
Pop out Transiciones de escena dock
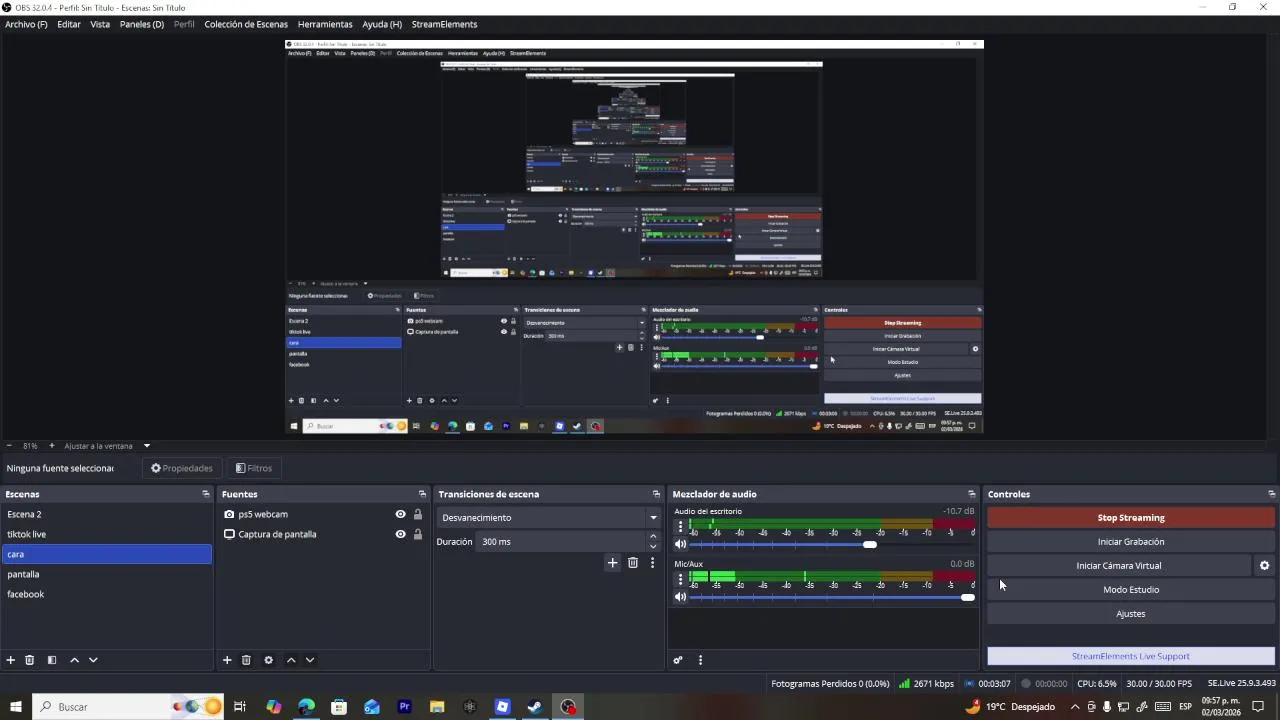tap(656, 494)
